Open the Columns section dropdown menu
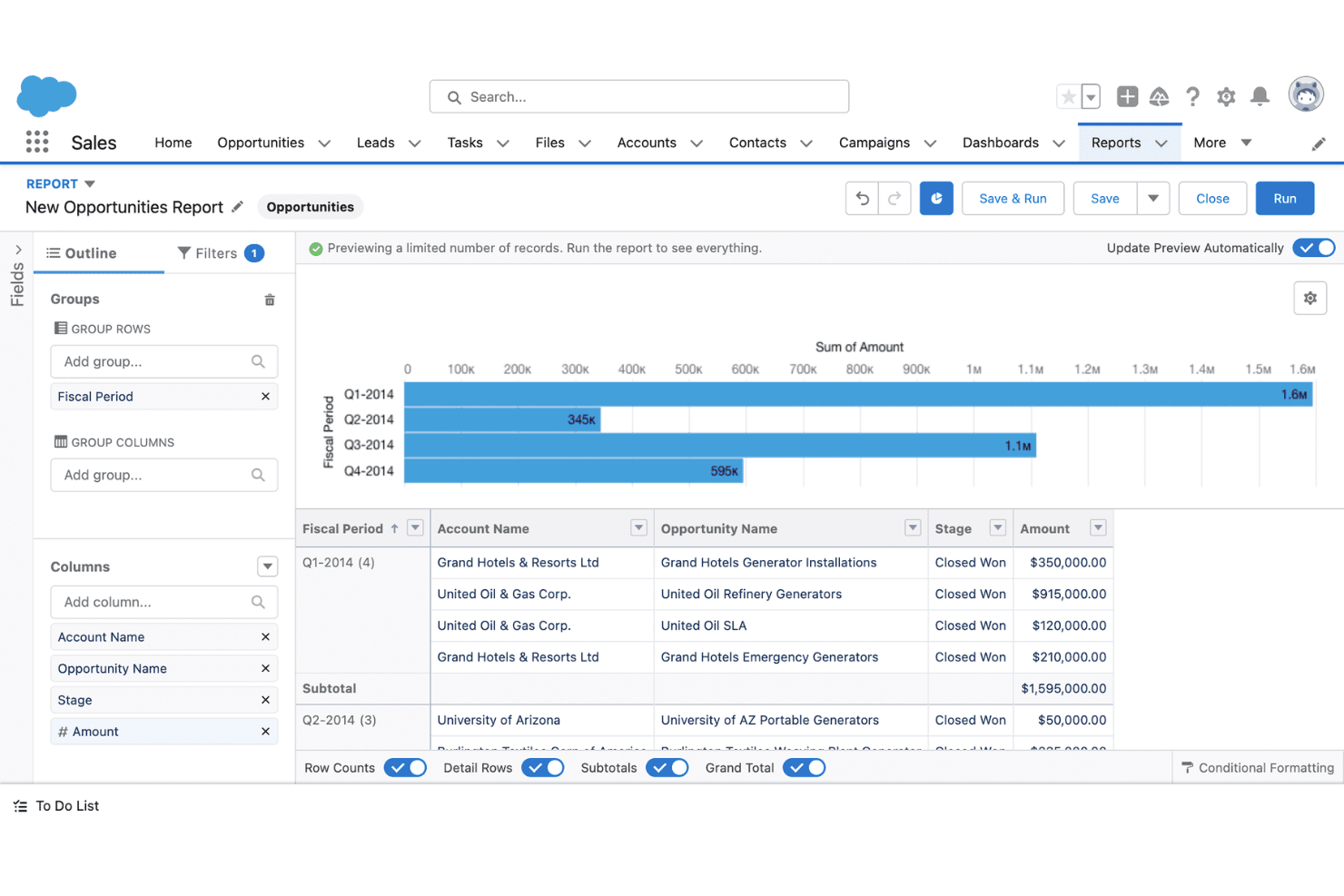Screen dimensions: 1344x896 (268, 566)
